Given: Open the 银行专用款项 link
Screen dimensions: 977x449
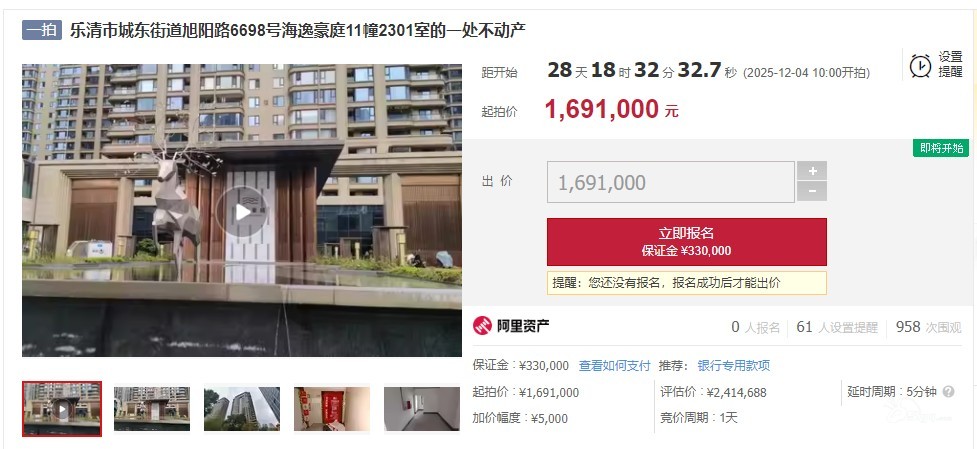Looking at the screenshot, I should click(733, 366).
